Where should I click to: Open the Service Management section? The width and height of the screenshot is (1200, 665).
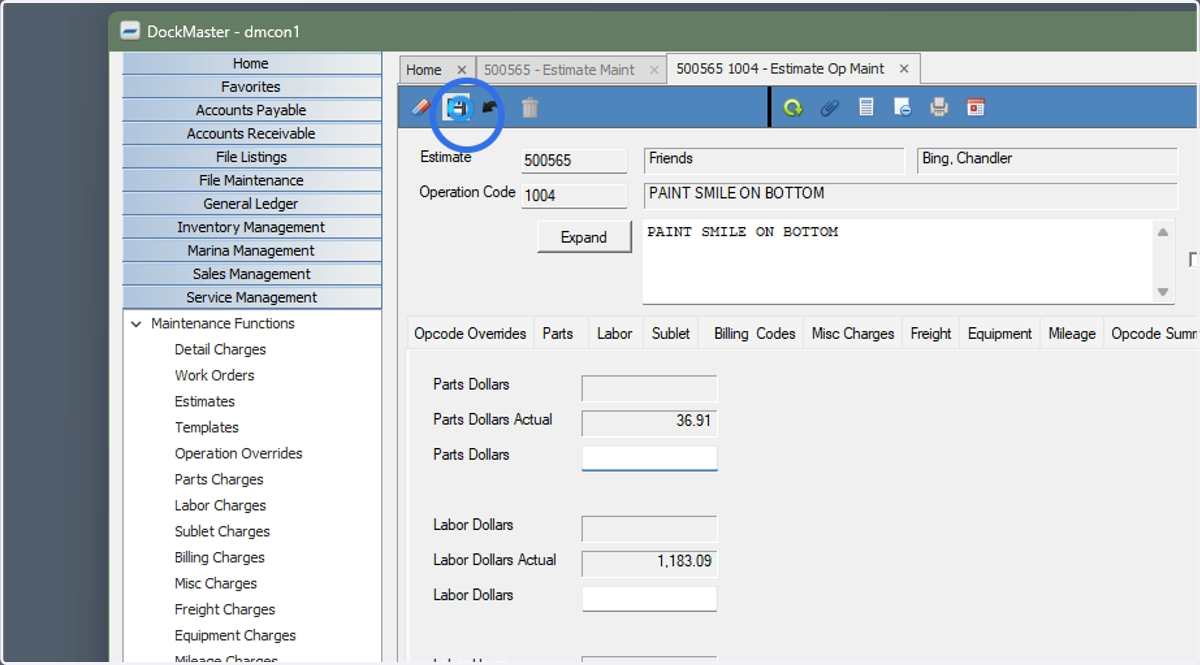pos(251,297)
